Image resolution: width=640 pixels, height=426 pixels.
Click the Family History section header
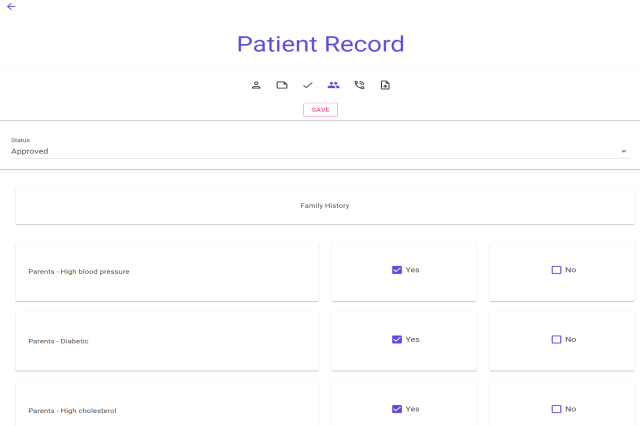pos(325,206)
